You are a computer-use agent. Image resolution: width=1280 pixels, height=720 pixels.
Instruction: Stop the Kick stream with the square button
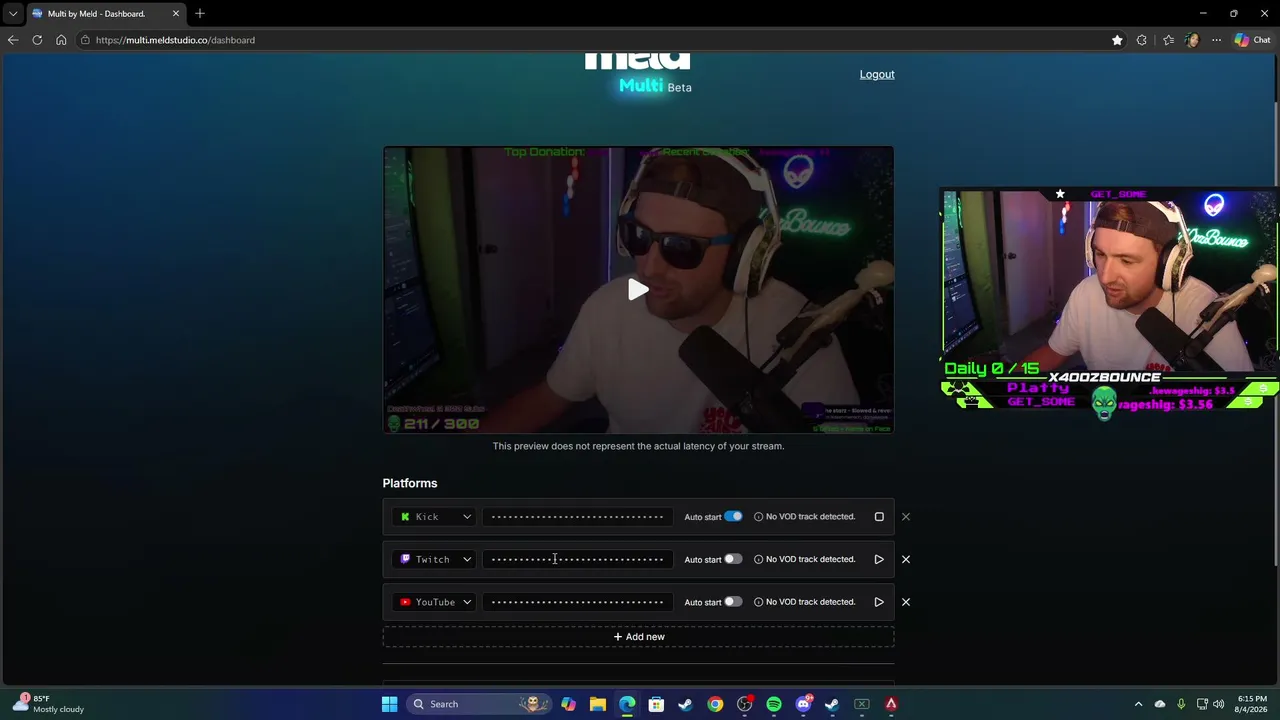click(879, 517)
